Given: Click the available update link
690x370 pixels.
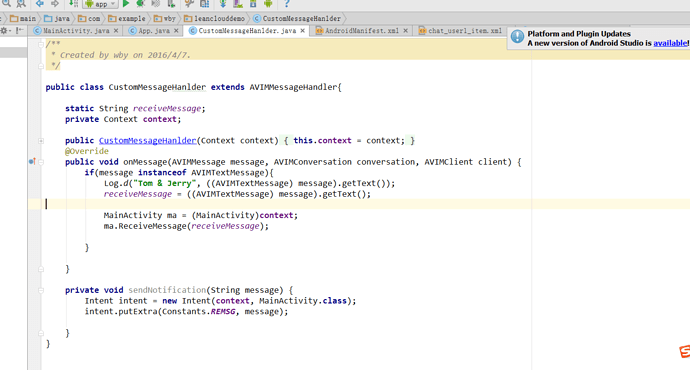Looking at the screenshot, I should 670,43.
